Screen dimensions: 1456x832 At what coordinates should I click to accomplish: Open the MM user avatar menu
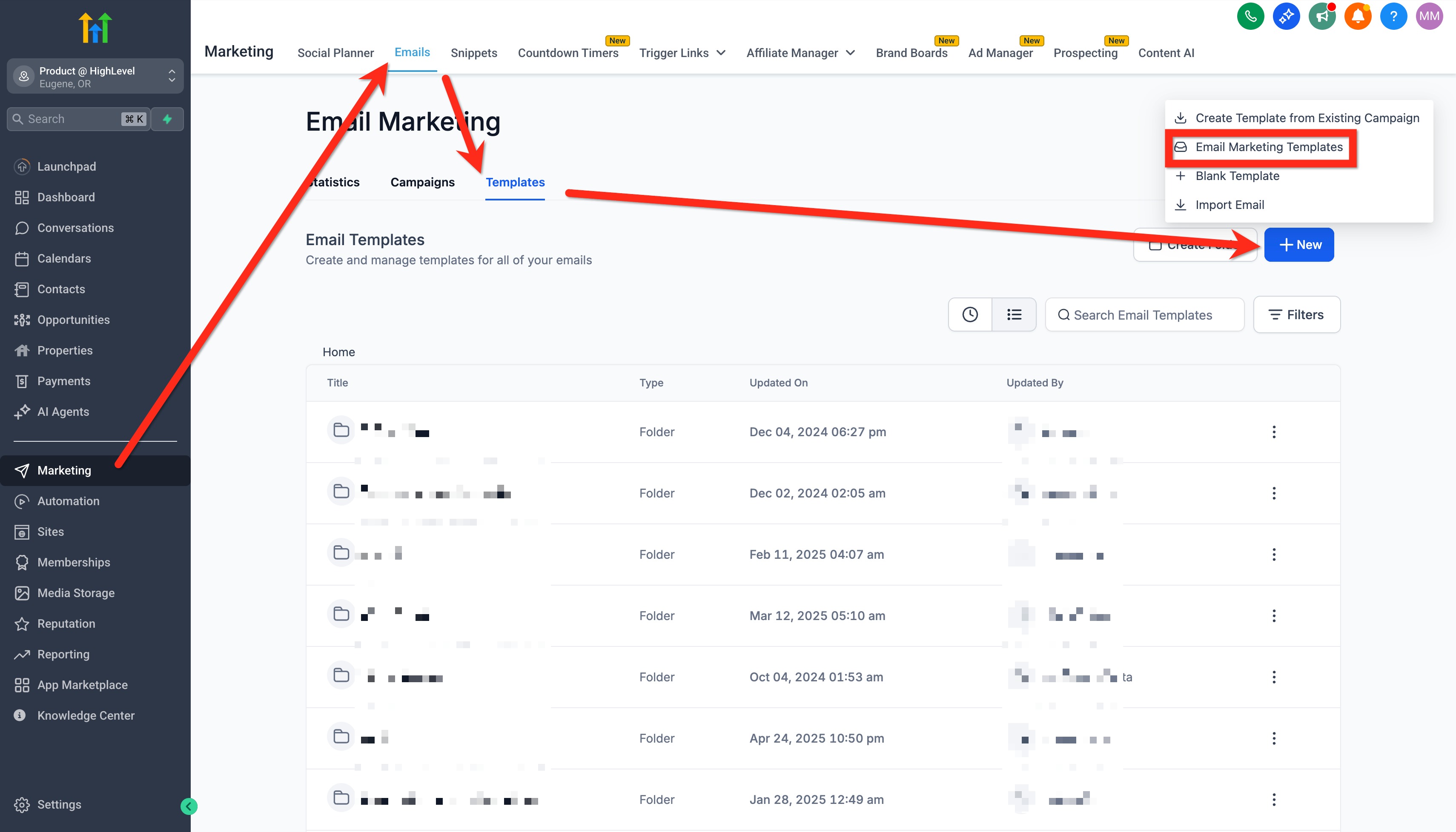click(1429, 16)
